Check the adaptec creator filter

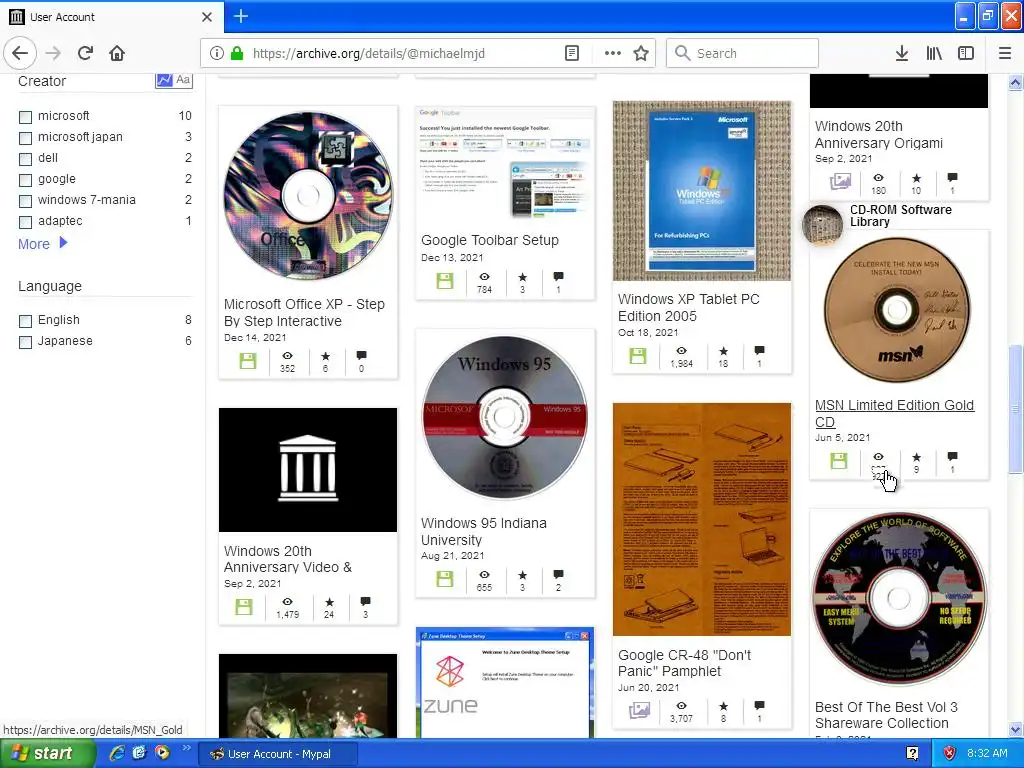click(25, 222)
